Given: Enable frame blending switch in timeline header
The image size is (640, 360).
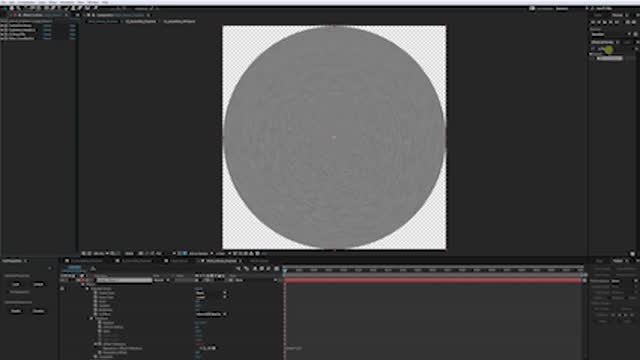Looking at the screenshot, I should tap(262, 268).
